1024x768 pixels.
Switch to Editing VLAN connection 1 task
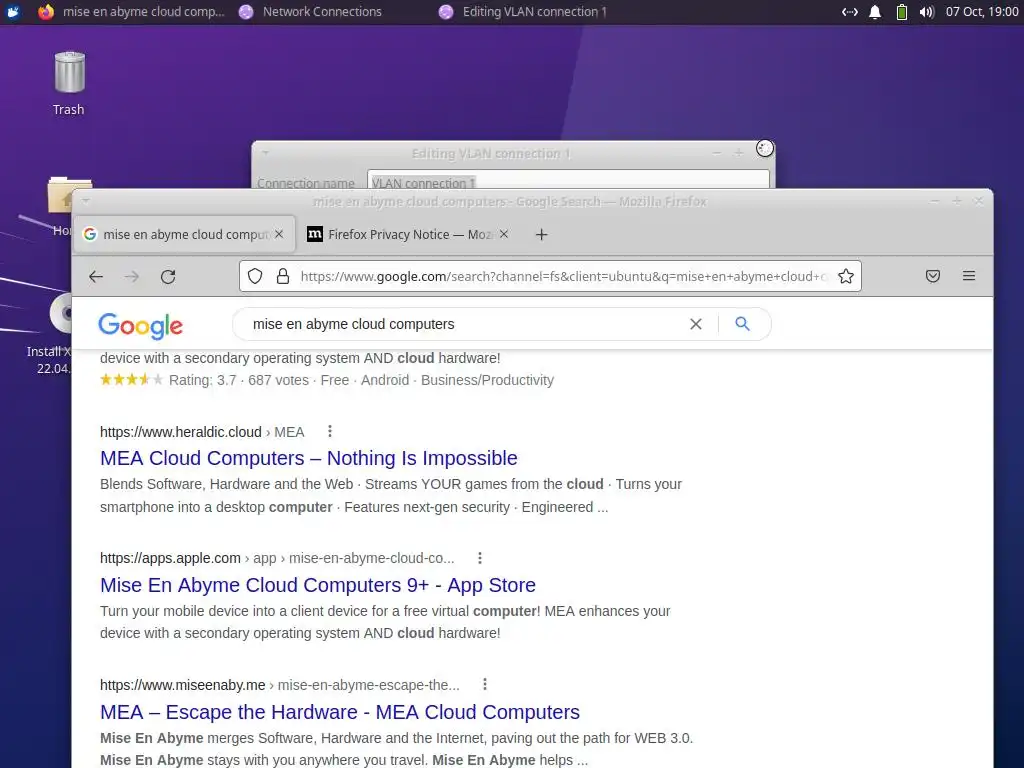(523, 12)
